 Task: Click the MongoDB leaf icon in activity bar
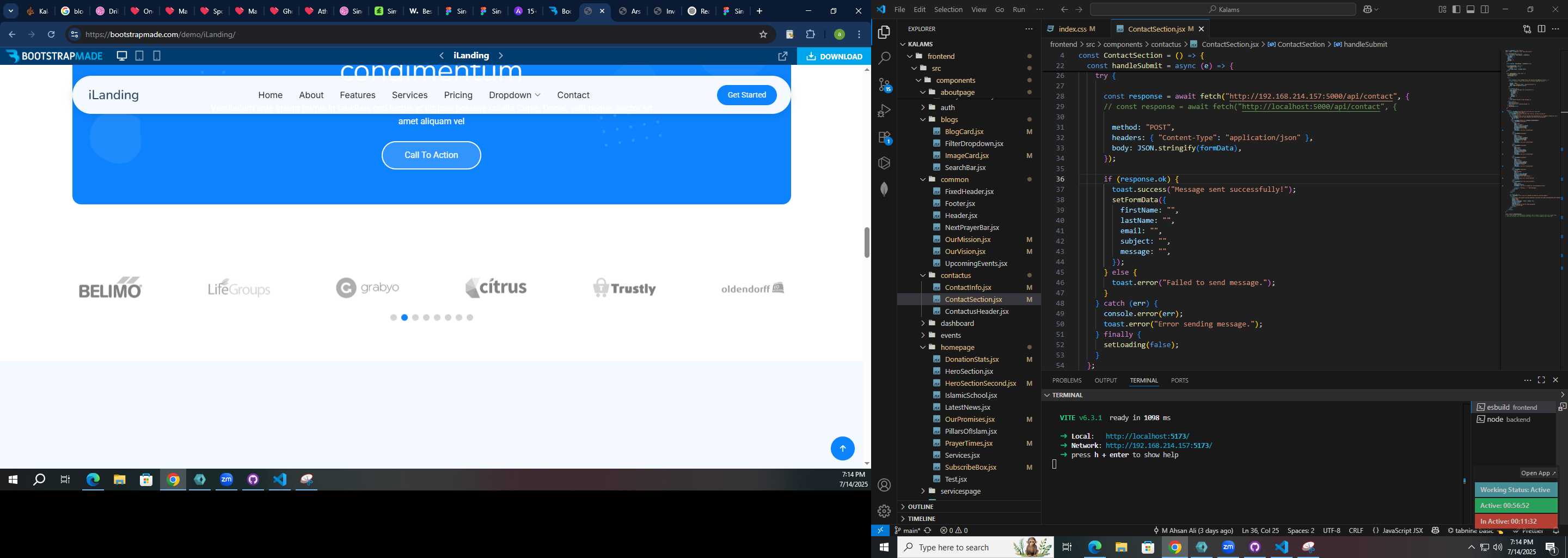click(884, 190)
